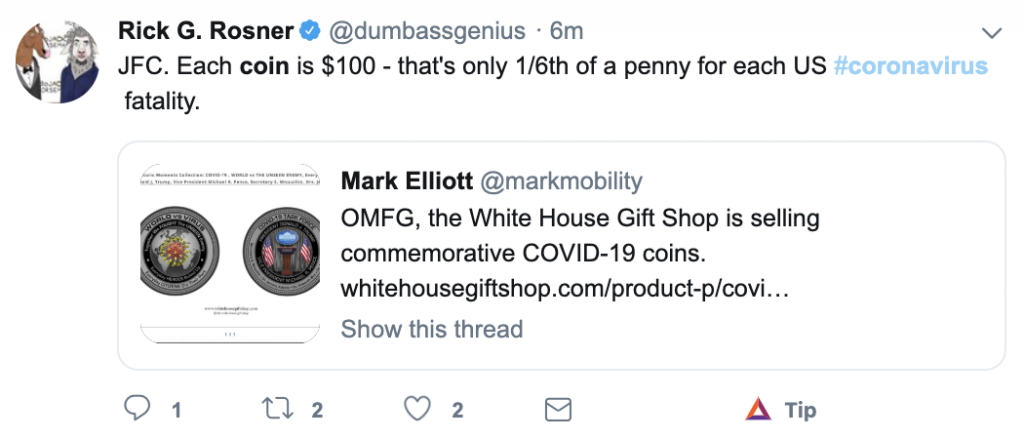Click the @markmobility handle
1024x439 pixels.
tap(562, 181)
